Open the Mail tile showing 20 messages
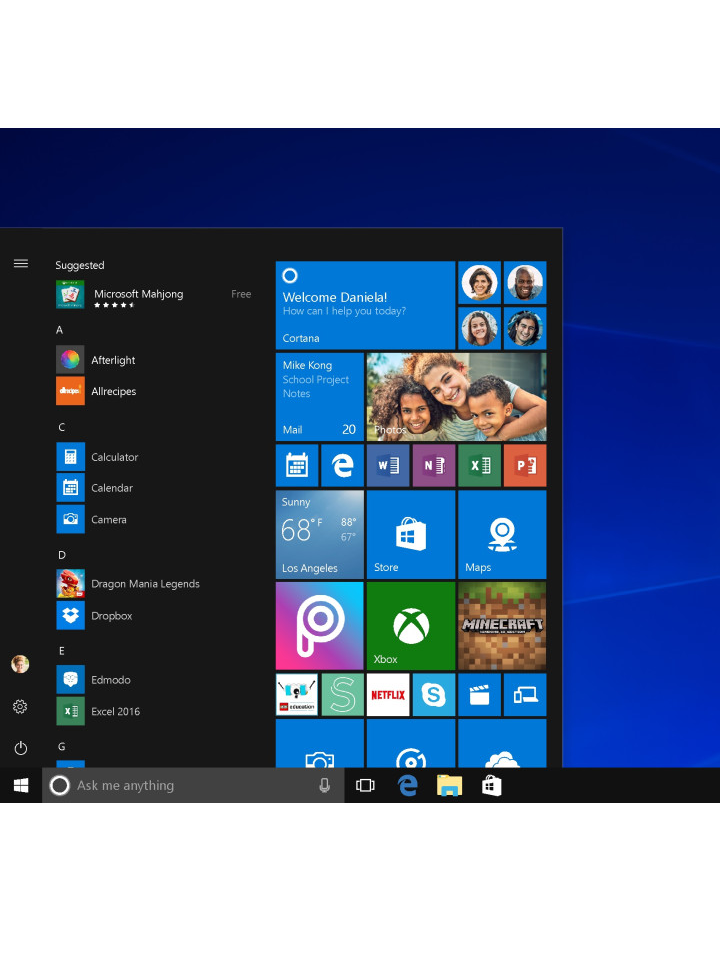Viewport: 720px width, 960px height. tap(320, 396)
